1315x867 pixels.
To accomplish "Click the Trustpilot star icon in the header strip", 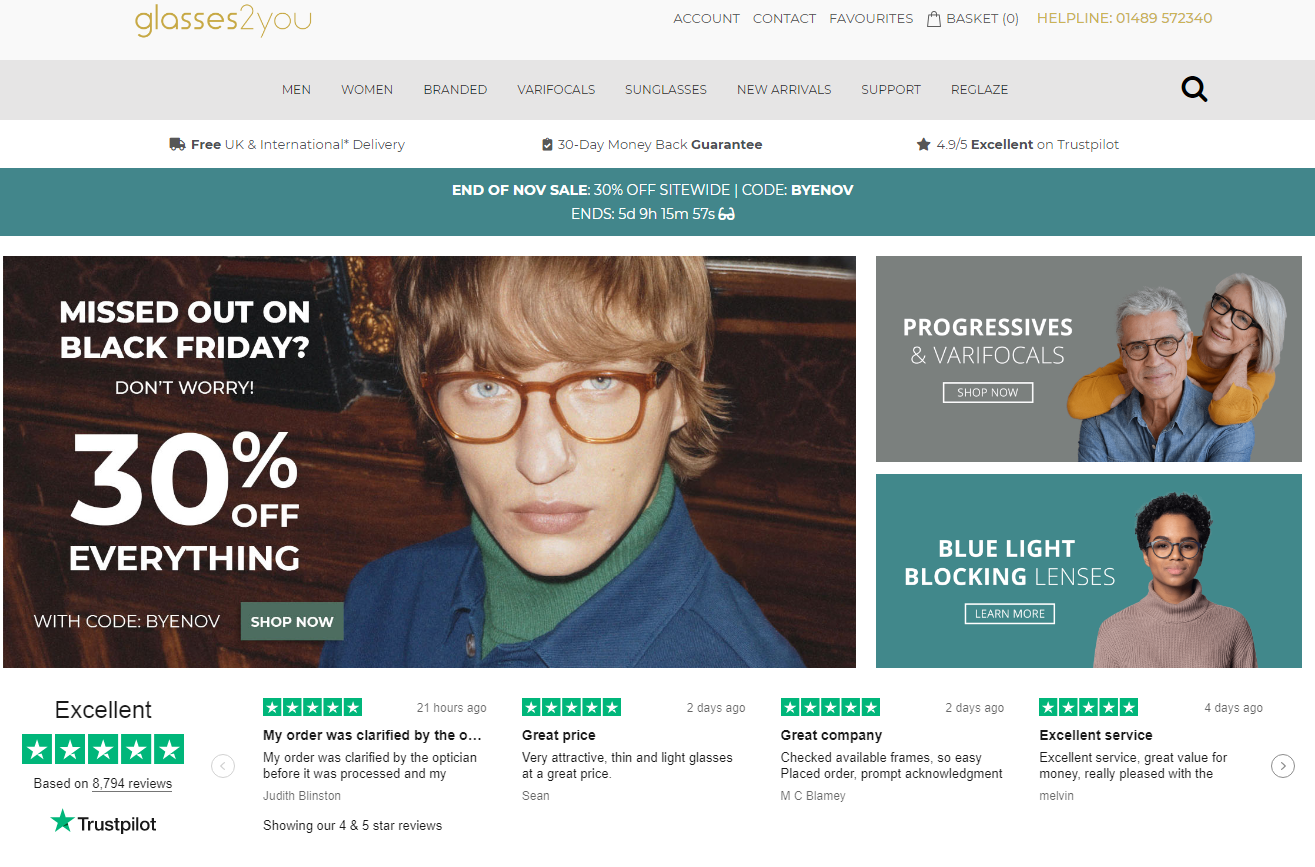I will pos(923,144).
